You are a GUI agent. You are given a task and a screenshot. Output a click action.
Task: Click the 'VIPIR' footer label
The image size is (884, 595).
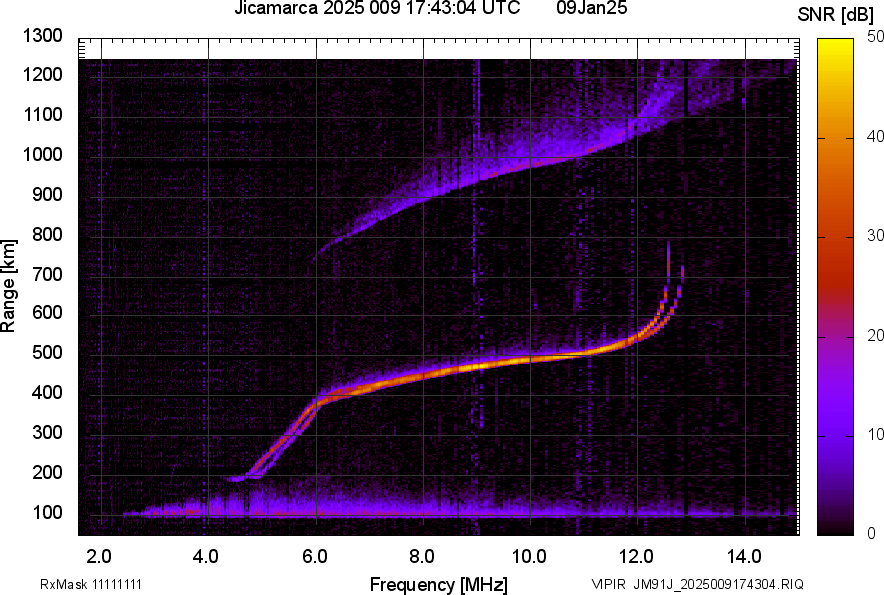[x=608, y=584]
